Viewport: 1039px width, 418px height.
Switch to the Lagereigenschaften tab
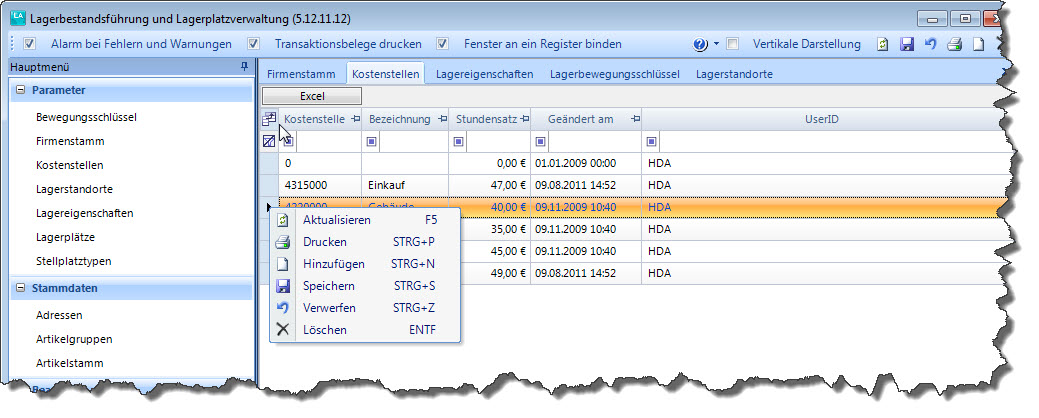coord(484,73)
